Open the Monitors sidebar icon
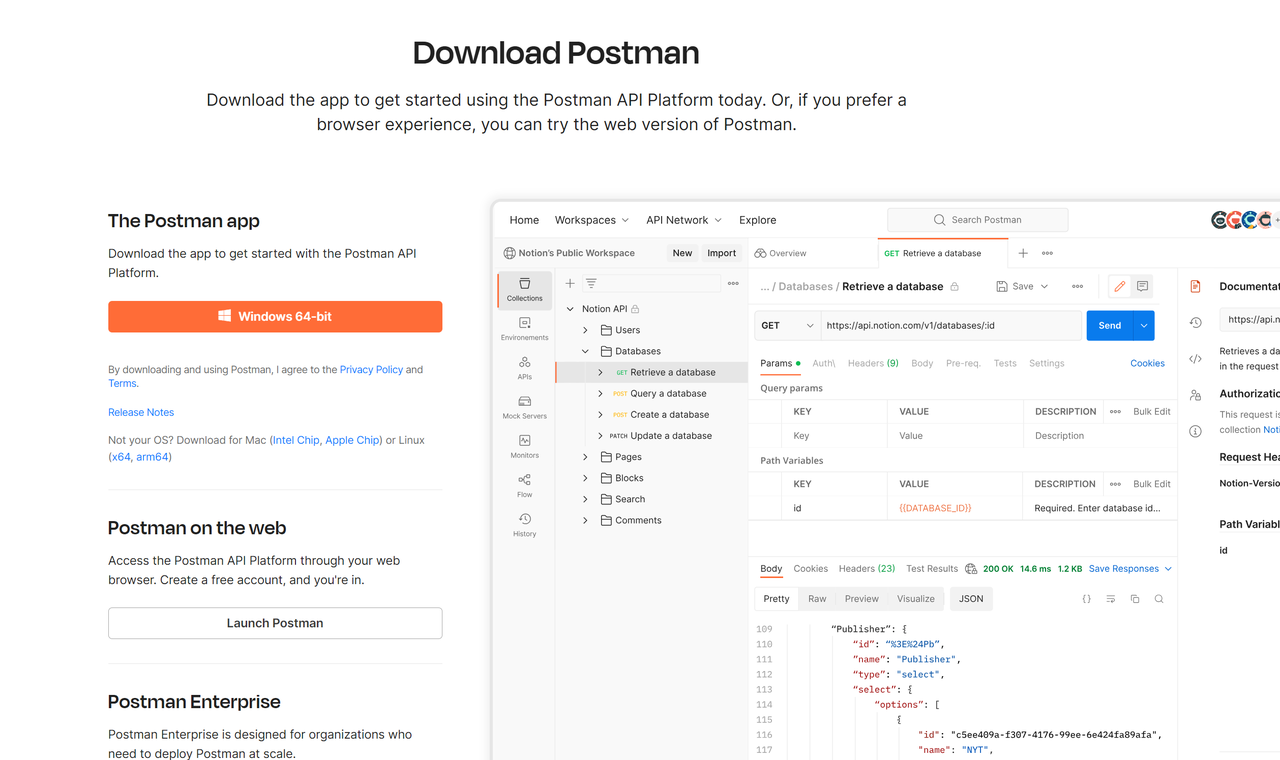Image resolution: width=1280 pixels, height=760 pixels. coord(524,446)
